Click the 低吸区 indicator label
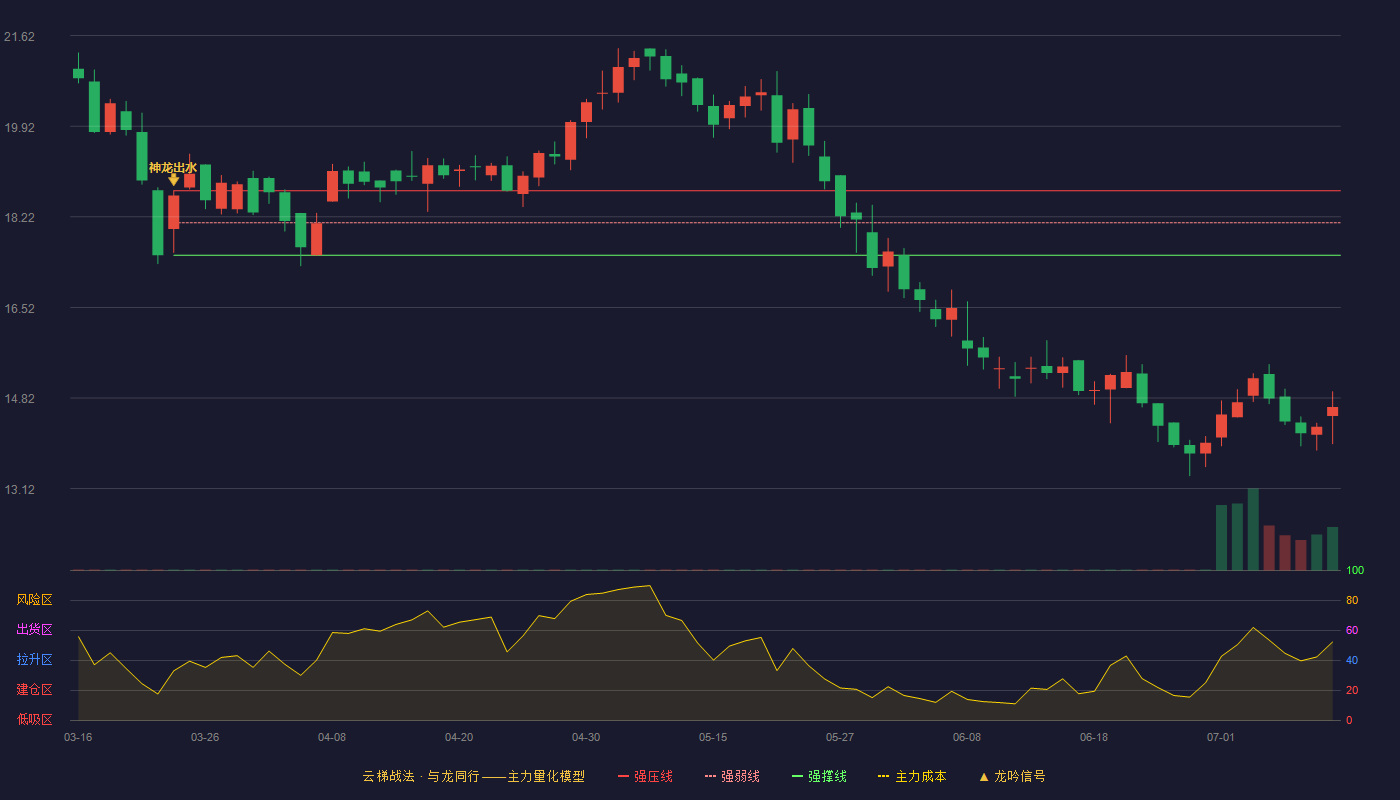1400x800 pixels. pyautogui.click(x=34, y=719)
